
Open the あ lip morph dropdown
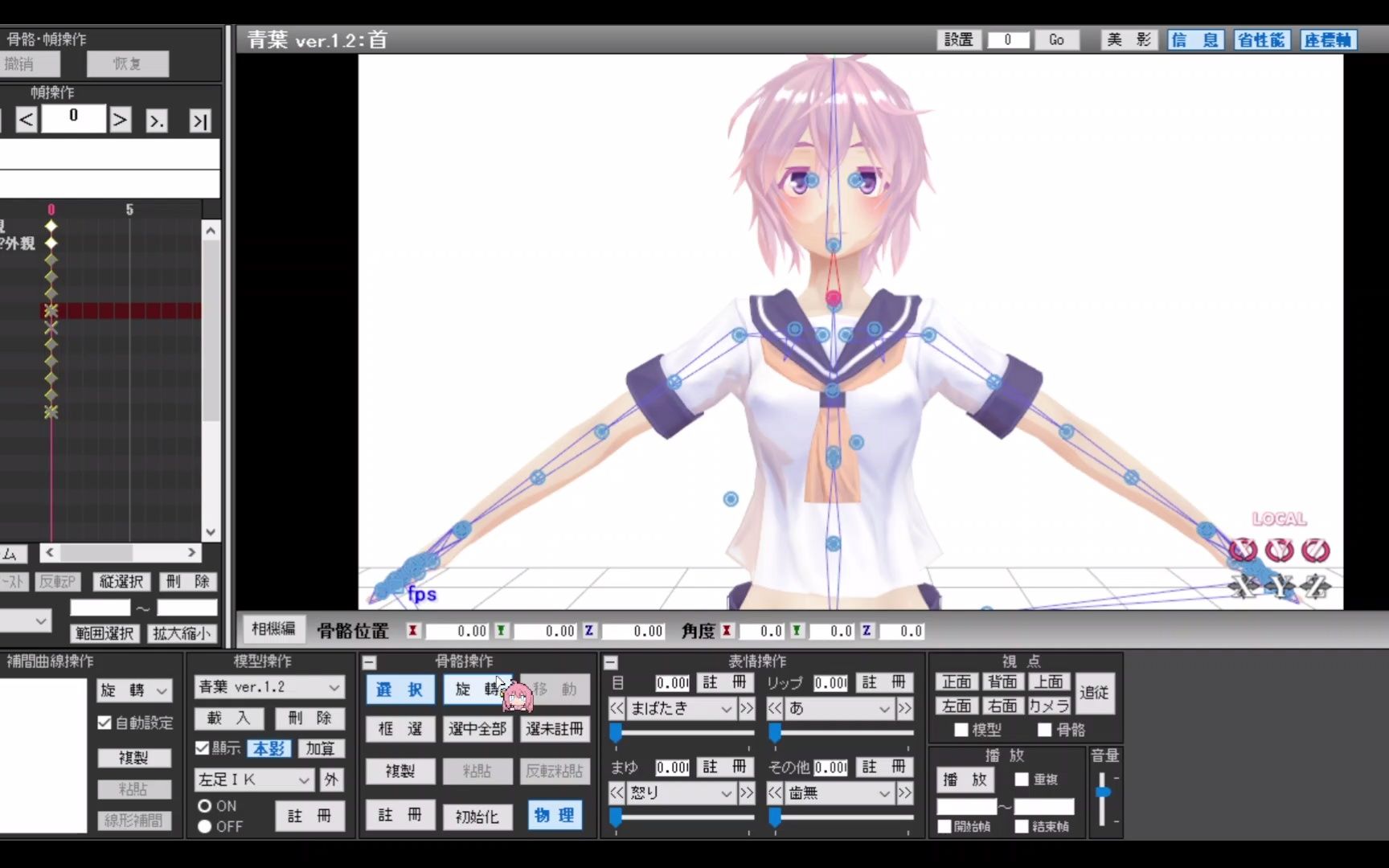click(840, 708)
